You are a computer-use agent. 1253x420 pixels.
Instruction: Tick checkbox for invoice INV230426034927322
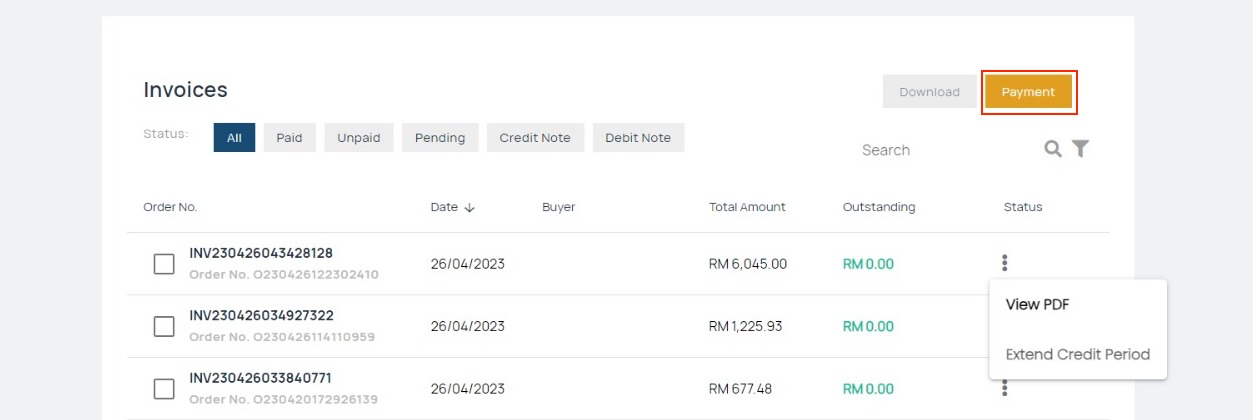(164, 326)
